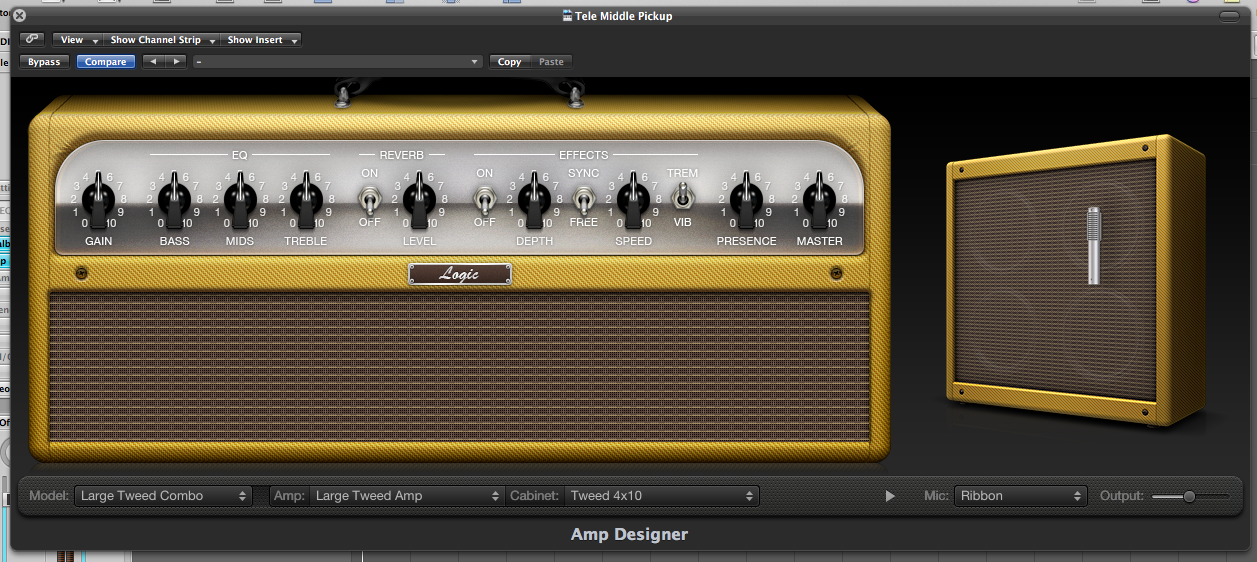The height and width of the screenshot is (562, 1257).
Task: Click the amp speaker grille cloth
Action: [x=459, y=367]
